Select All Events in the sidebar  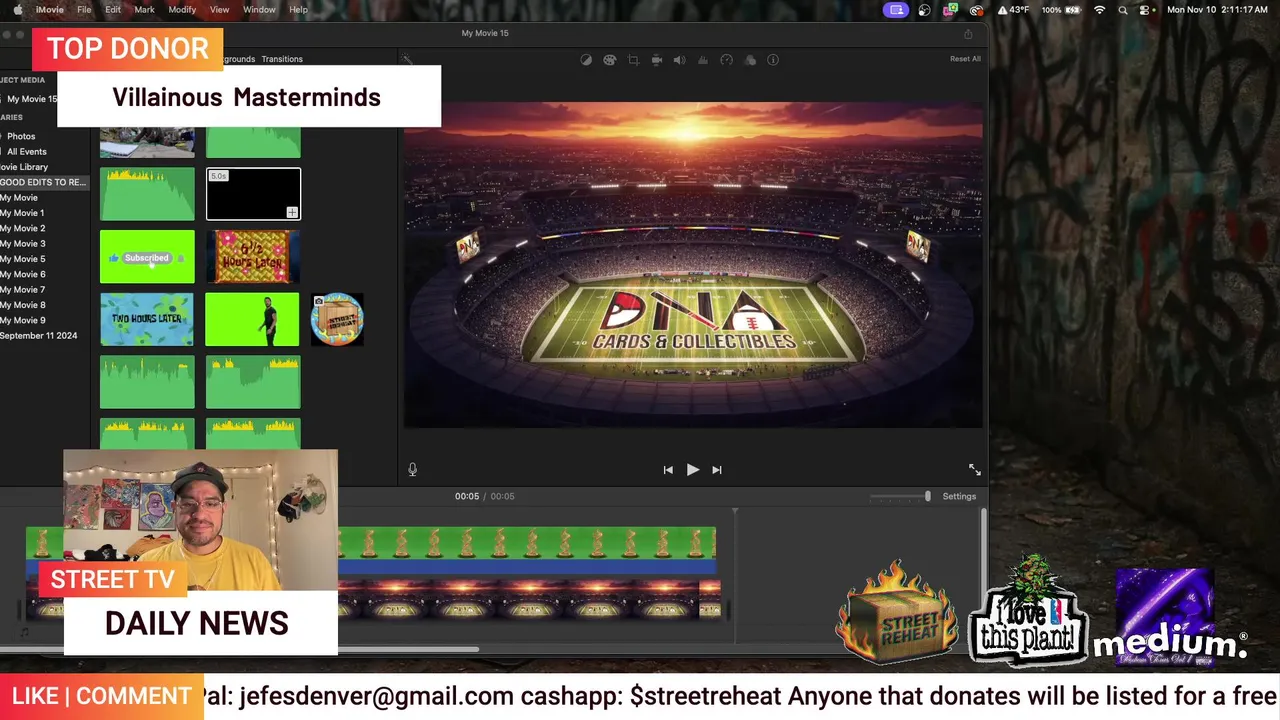pos(27,152)
